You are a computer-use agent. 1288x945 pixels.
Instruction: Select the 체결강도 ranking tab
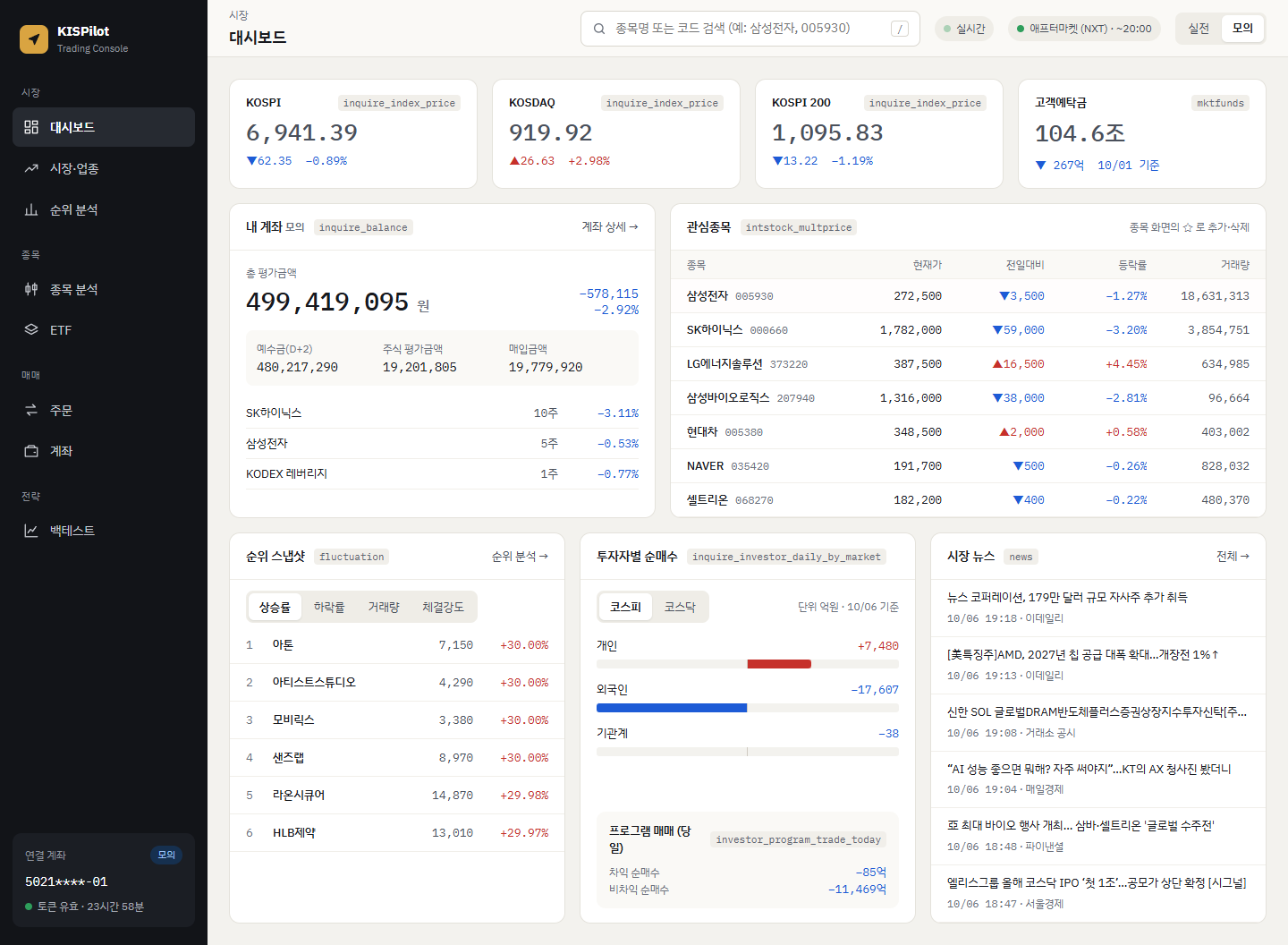point(443,607)
